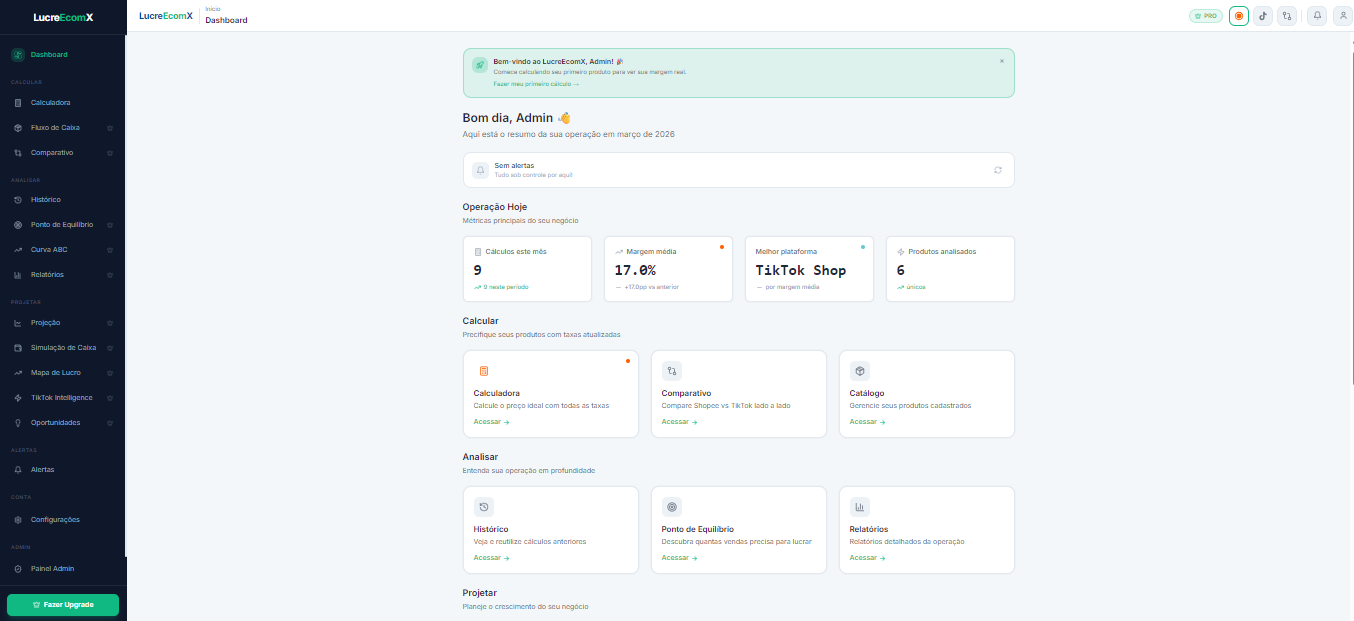Screen dimensions: 1354x621
Task: Open the user profile icon
Action: click(1342, 16)
